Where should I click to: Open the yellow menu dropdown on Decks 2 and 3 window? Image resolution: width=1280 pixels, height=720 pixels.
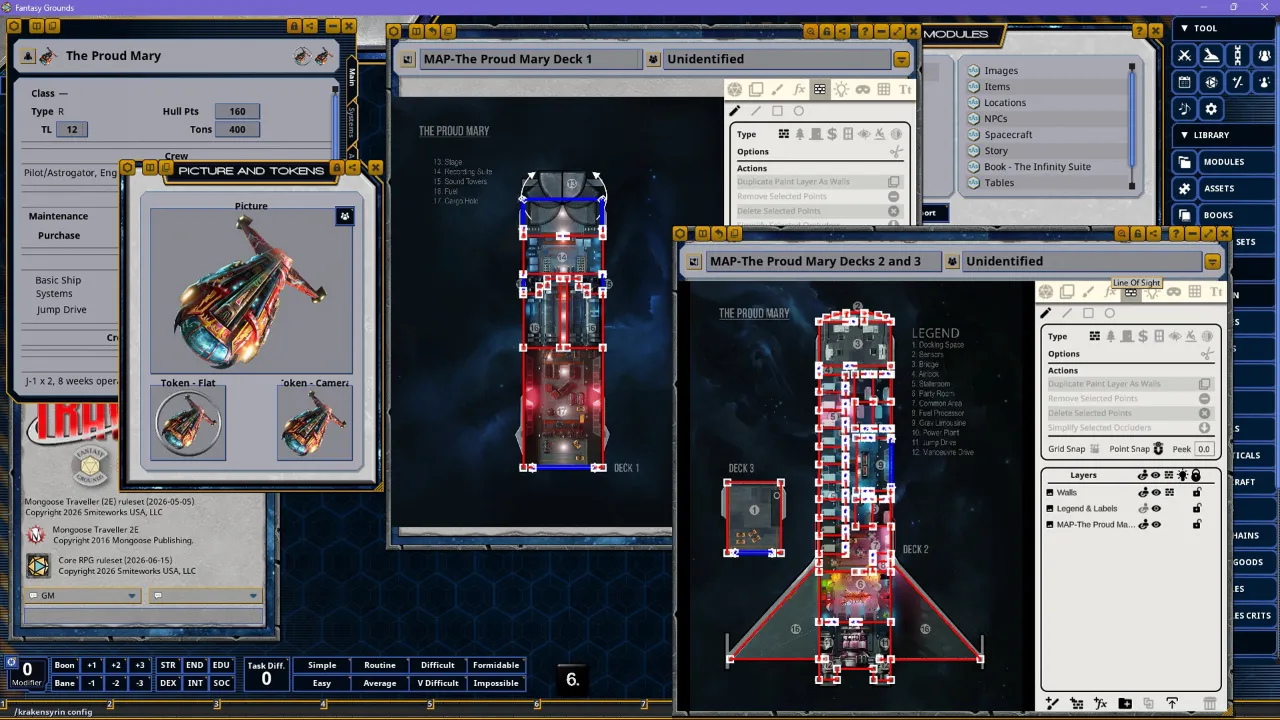1212,262
